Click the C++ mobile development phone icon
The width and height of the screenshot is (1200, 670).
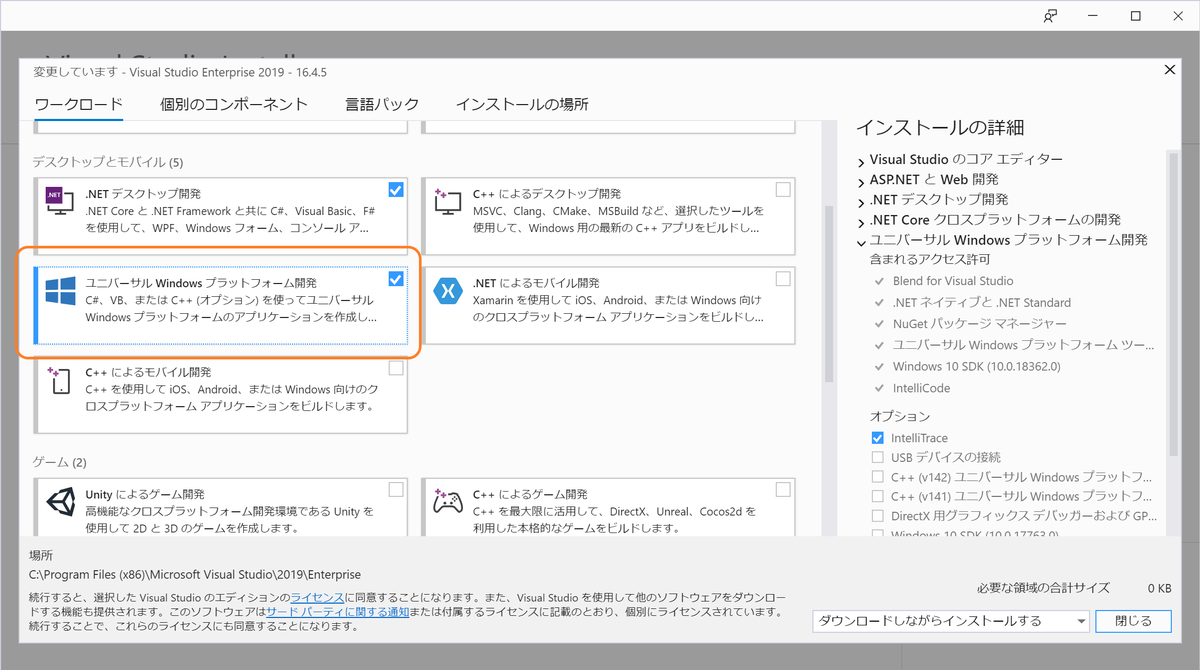[59, 379]
